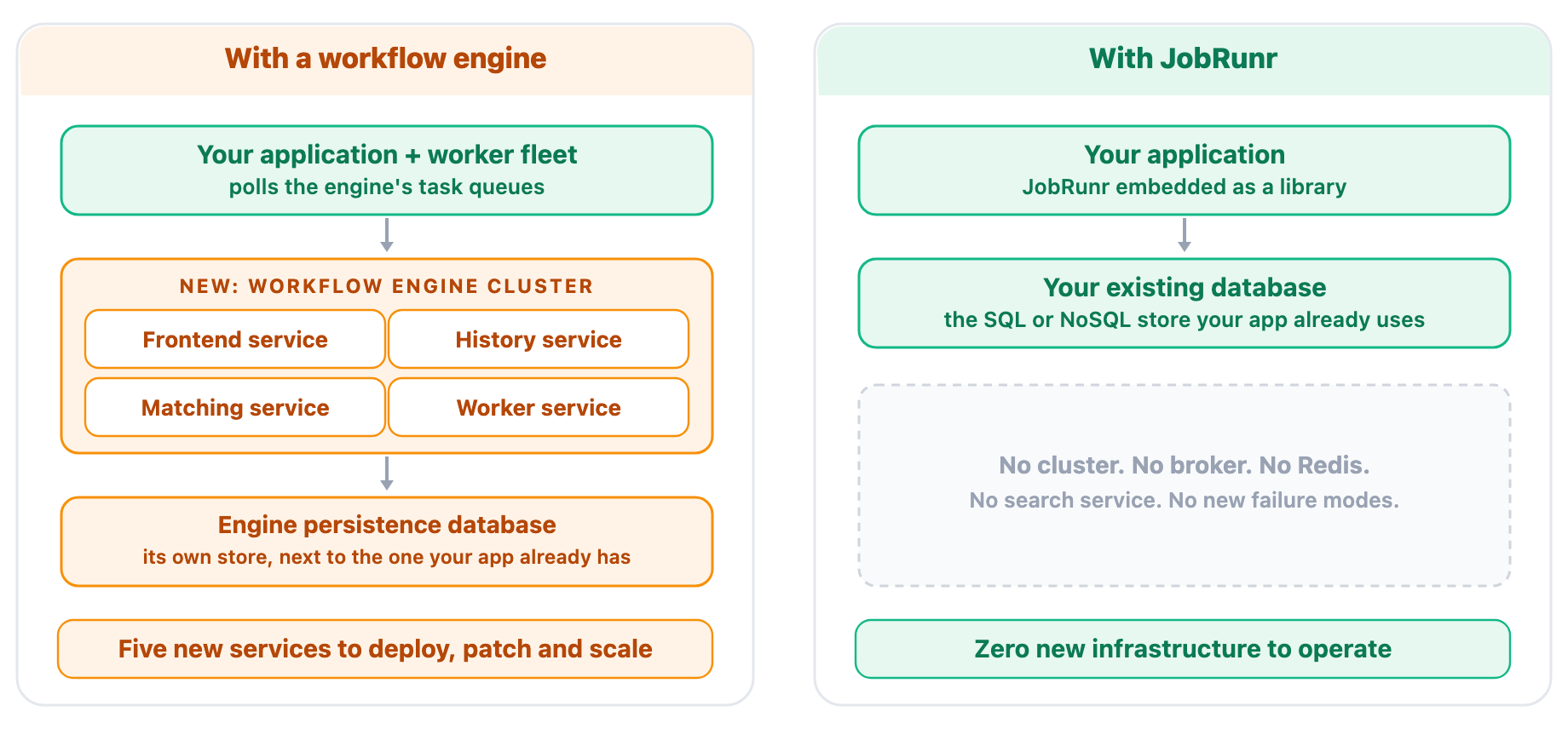Click 'polls the engine's task queues' text

point(387,187)
